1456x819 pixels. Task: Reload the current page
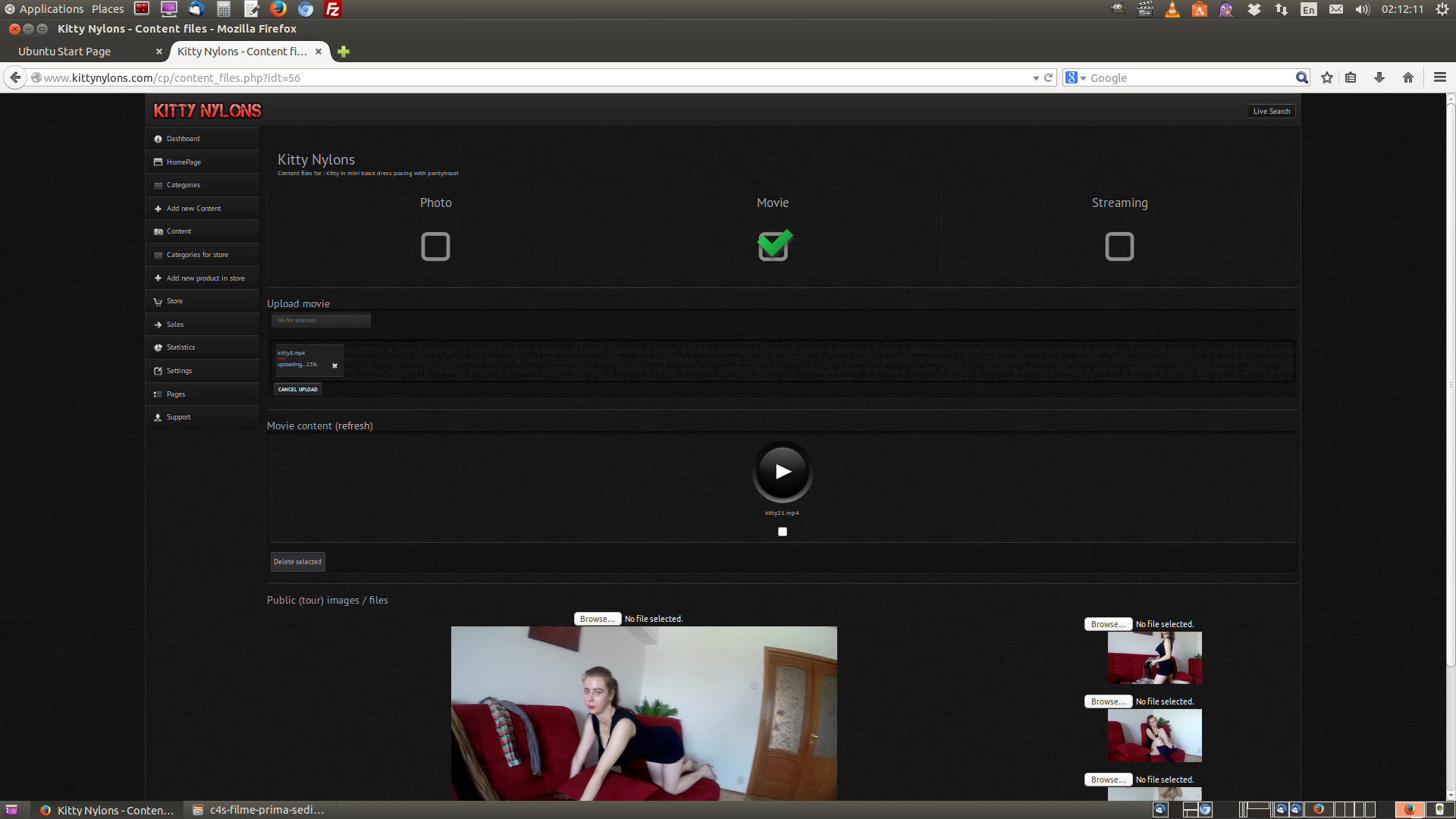(x=1049, y=77)
